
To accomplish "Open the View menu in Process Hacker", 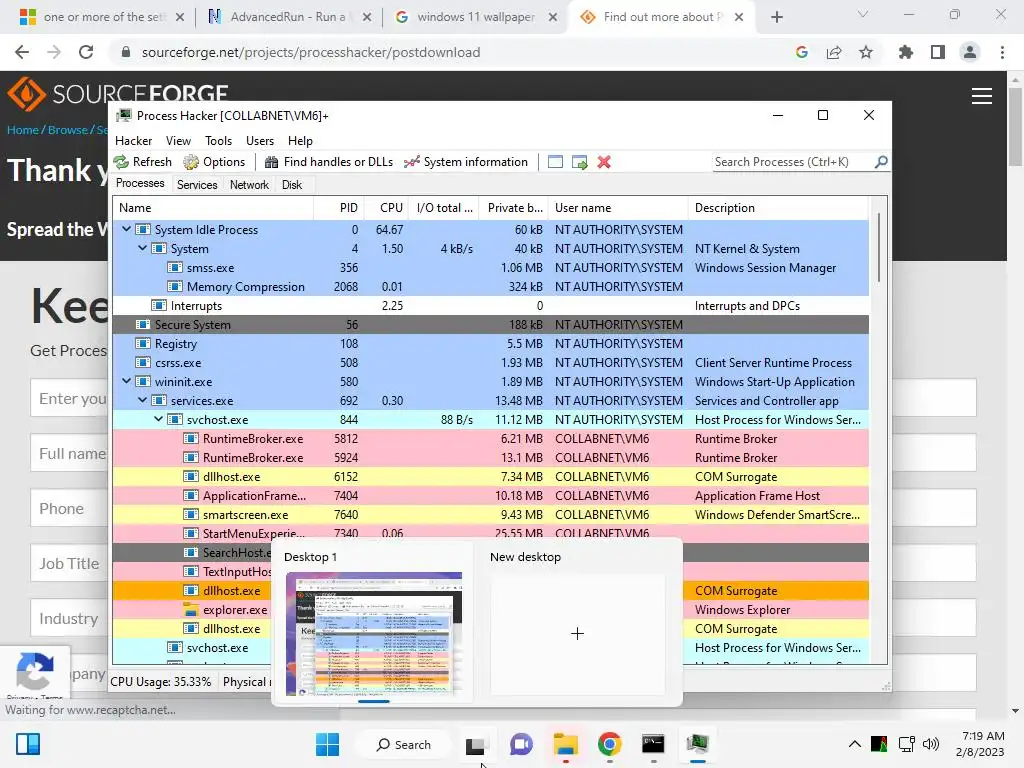I will 178,140.
